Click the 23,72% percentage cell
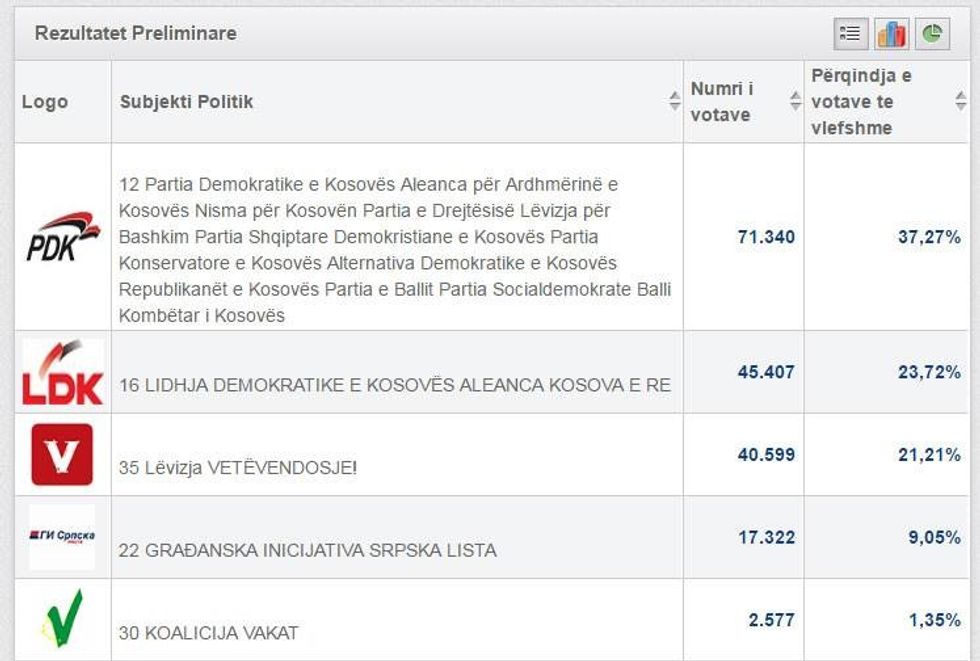This screenshot has height=661, width=980. 929,372
